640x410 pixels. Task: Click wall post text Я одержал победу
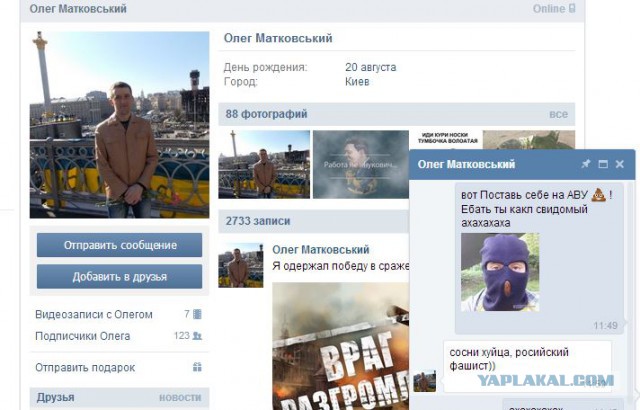point(340,266)
